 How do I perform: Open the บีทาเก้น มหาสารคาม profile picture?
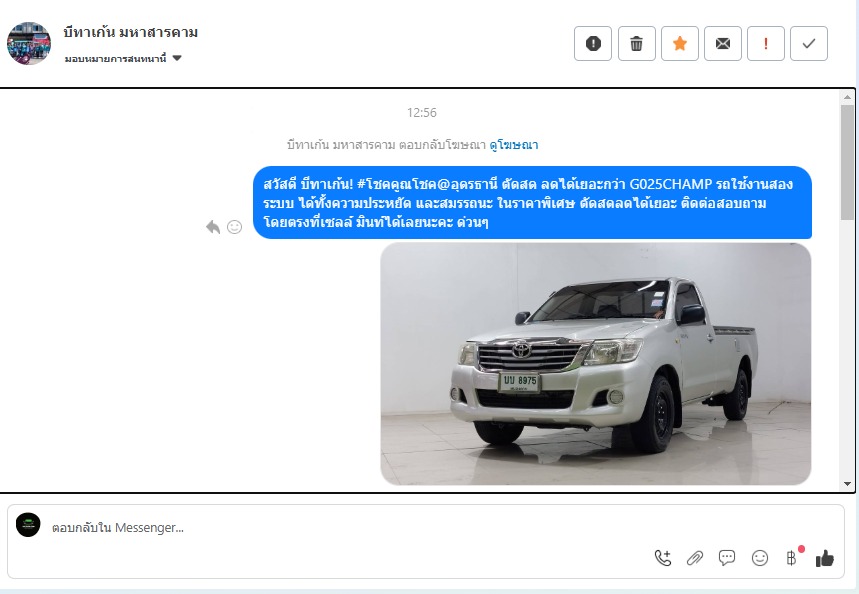29,43
